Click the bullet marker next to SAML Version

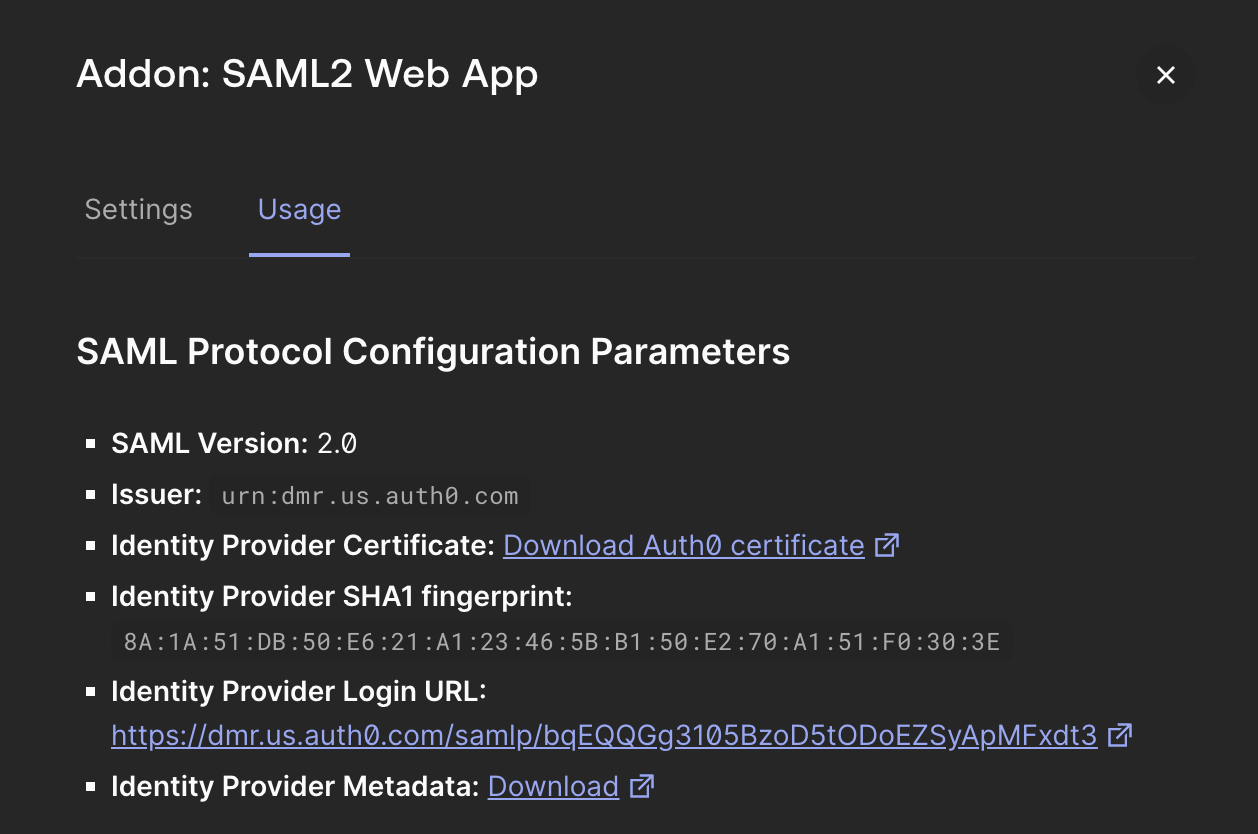coord(88,441)
